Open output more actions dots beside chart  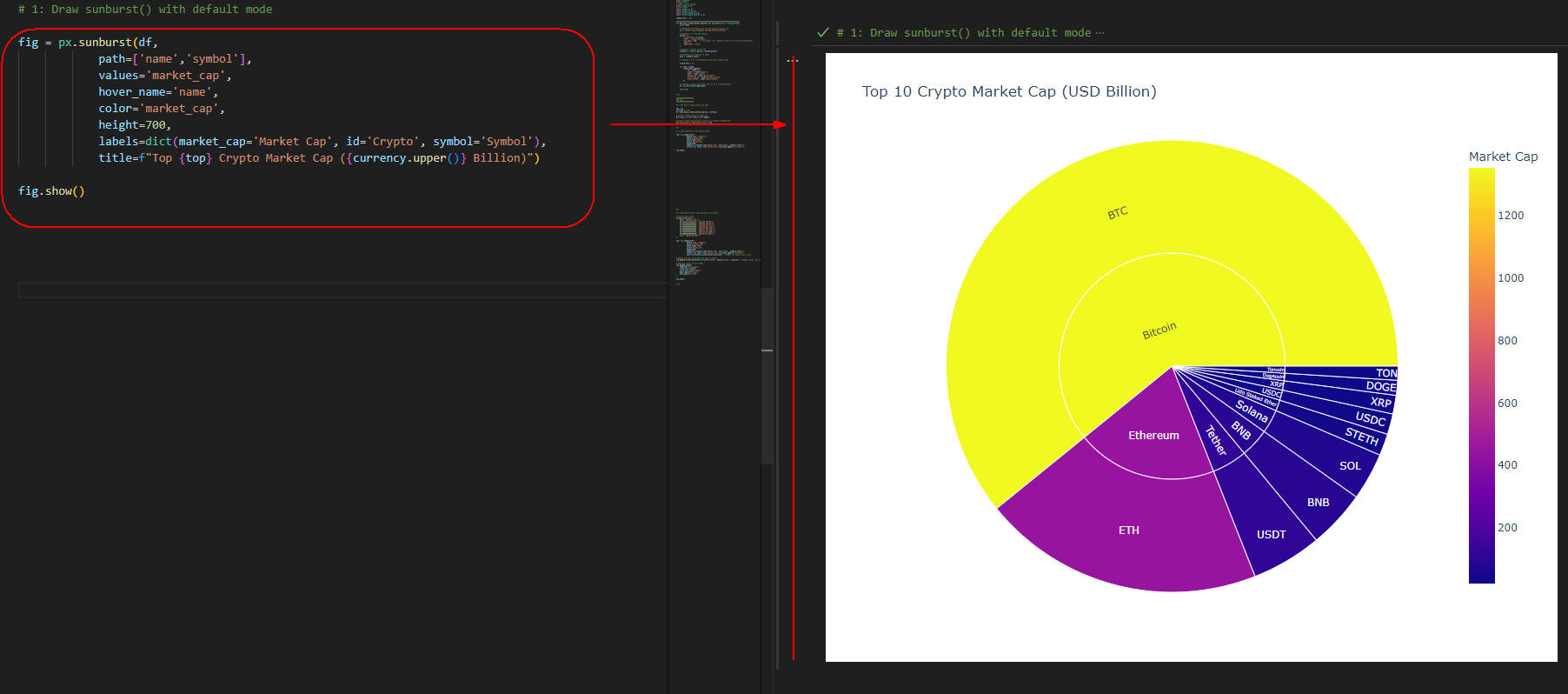pyautogui.click(x=793, y=60)
